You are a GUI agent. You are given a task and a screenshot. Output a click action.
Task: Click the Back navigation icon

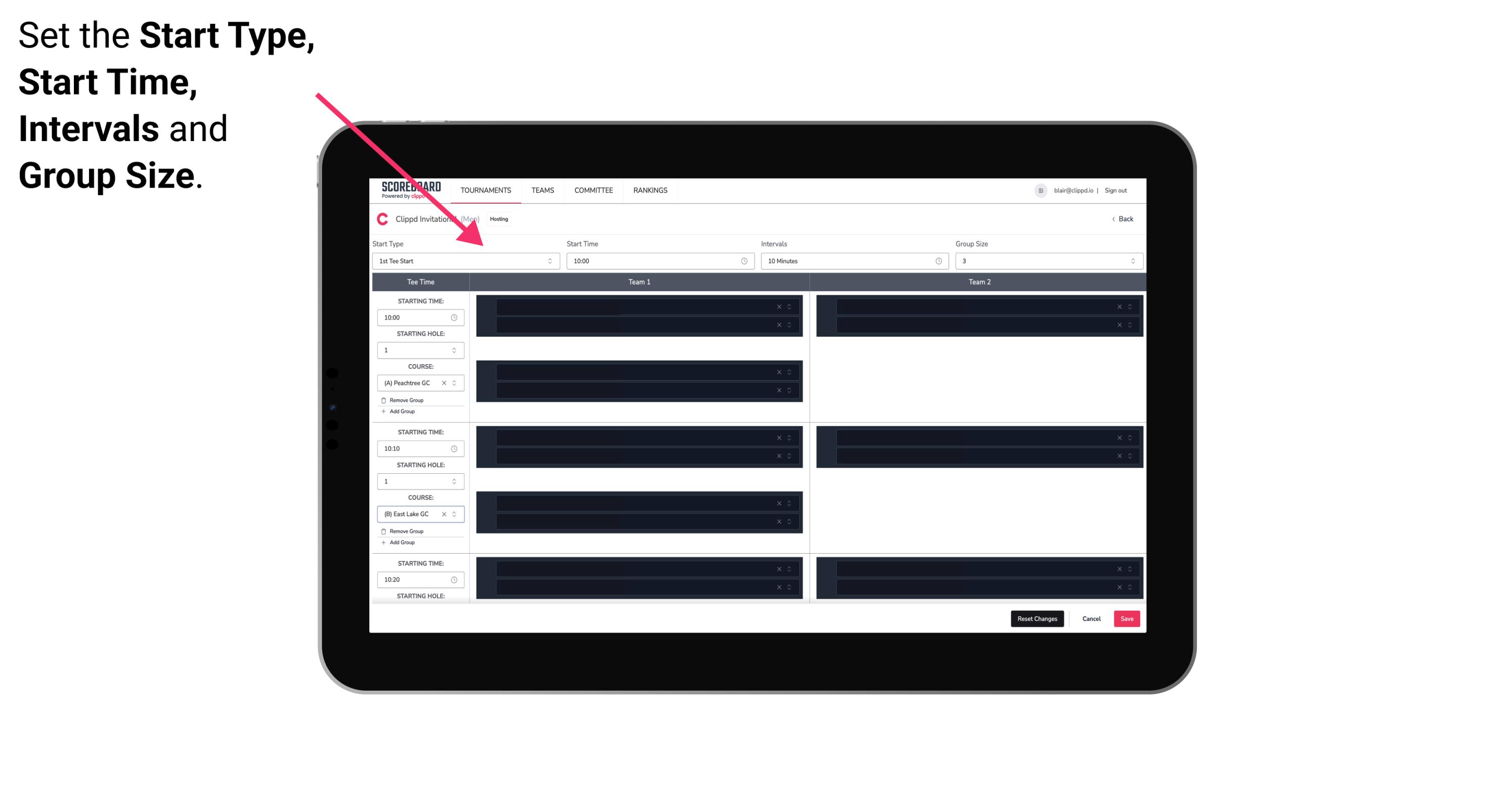1113,219
